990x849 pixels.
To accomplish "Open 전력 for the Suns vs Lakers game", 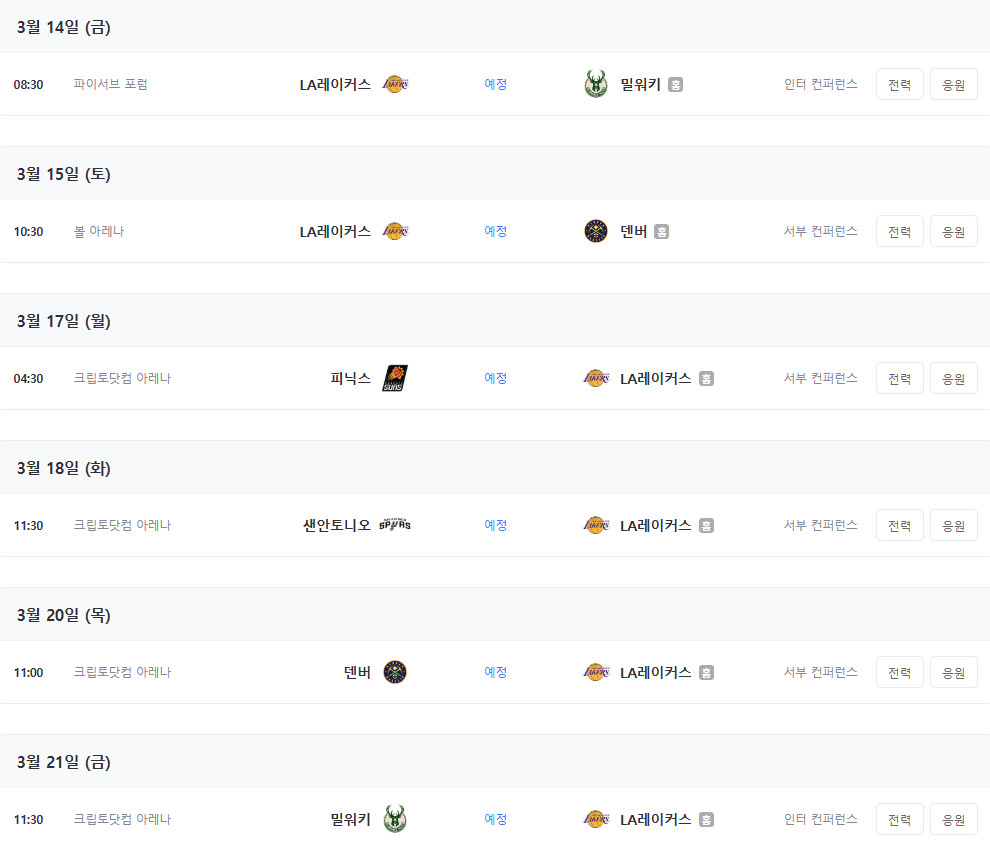I will [x=900, y=378].
